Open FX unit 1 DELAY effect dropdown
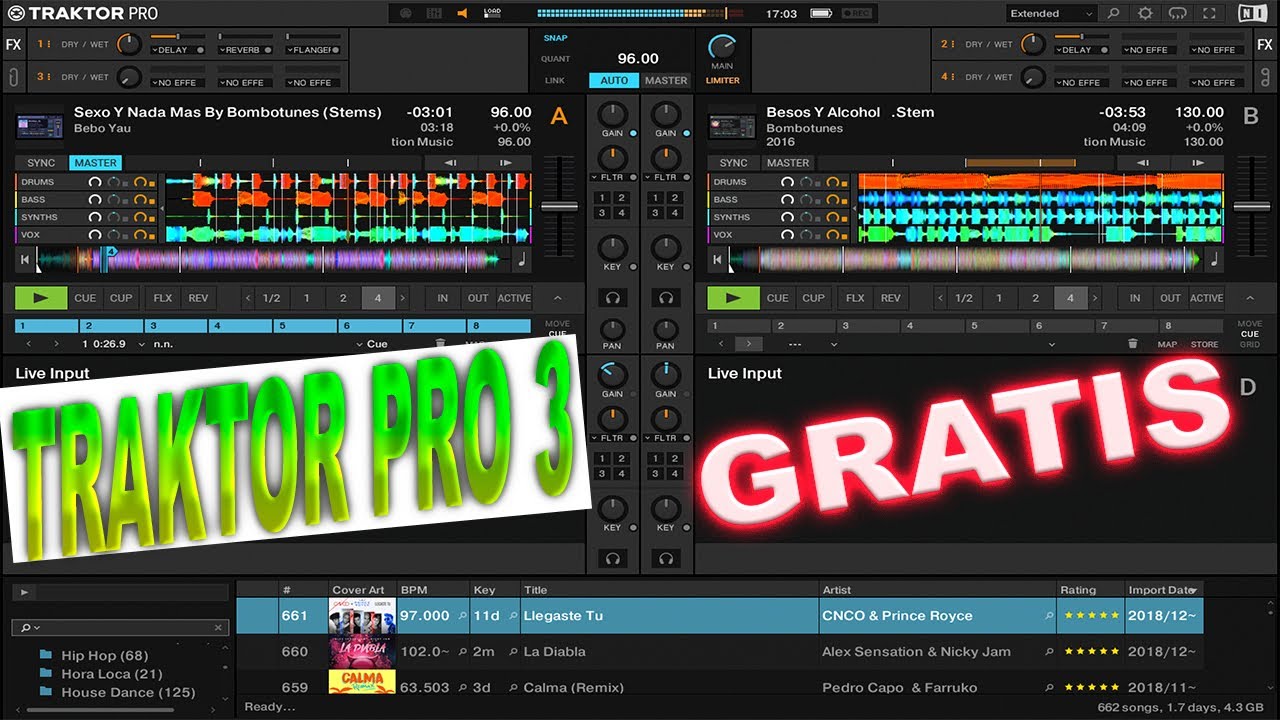This screenshot has width=1280, height=720. pos(177,49)
